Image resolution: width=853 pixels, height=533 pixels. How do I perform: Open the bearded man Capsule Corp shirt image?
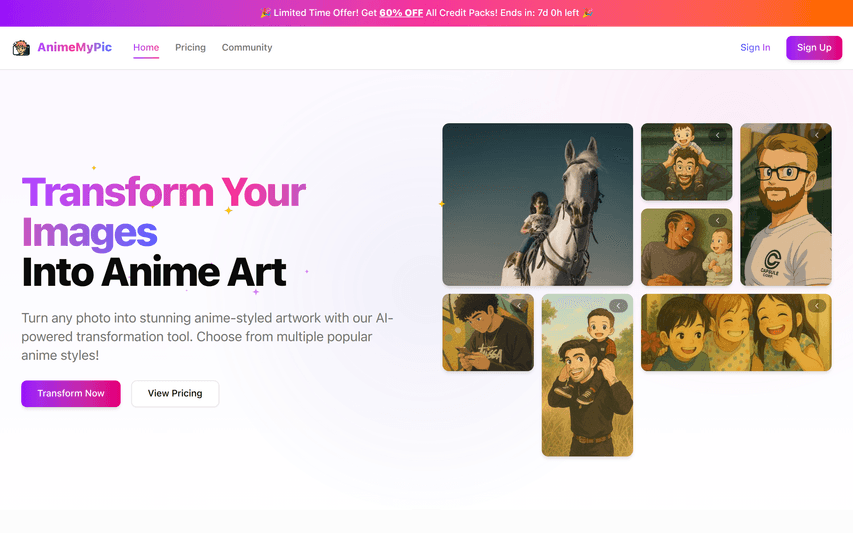point(786,204)
